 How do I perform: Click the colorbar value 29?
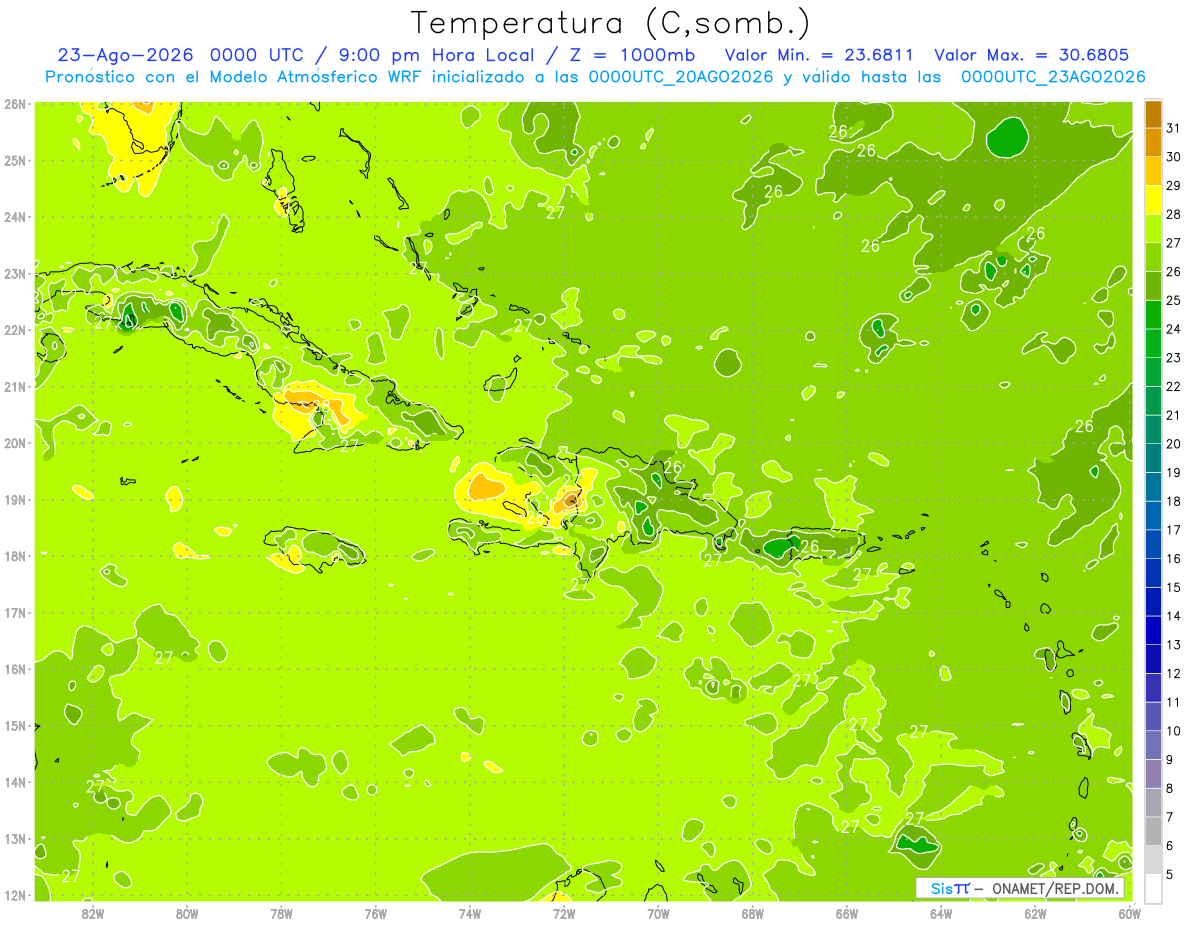pyautogui.click(x=1173, y=186)
